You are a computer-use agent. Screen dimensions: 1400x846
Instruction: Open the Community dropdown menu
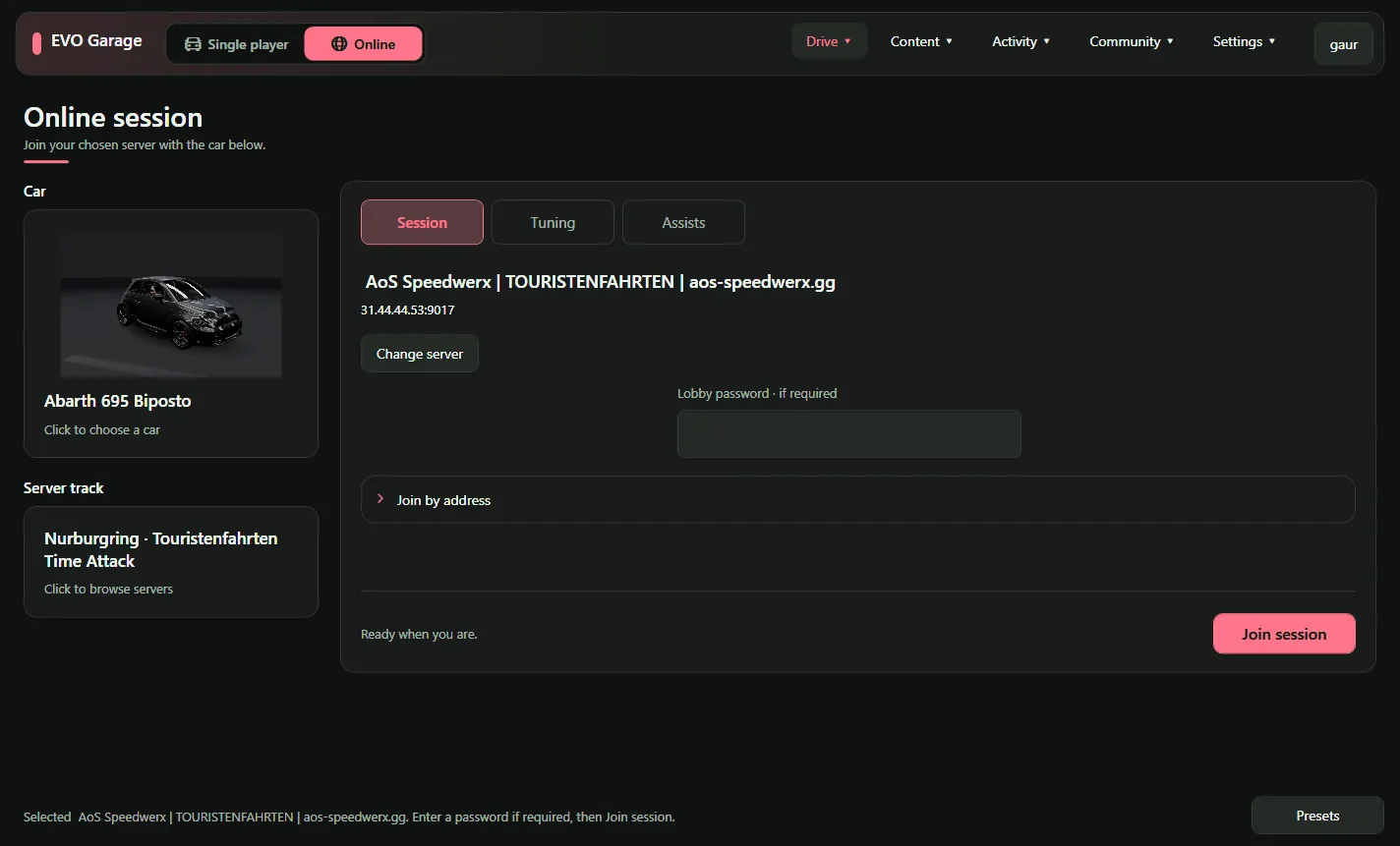(x=1132, y=41)
